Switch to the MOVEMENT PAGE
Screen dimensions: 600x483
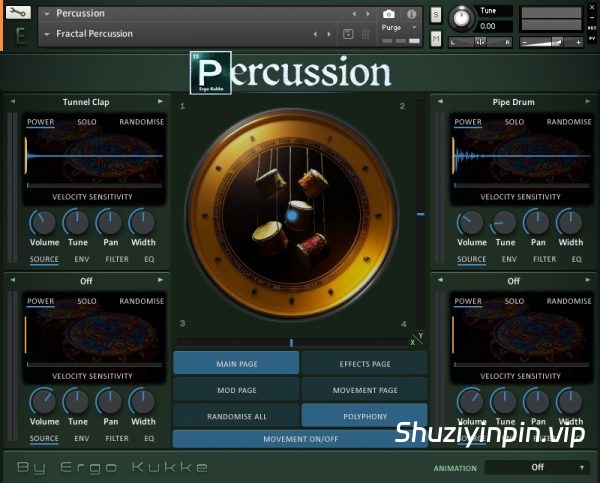pos(365,390)
